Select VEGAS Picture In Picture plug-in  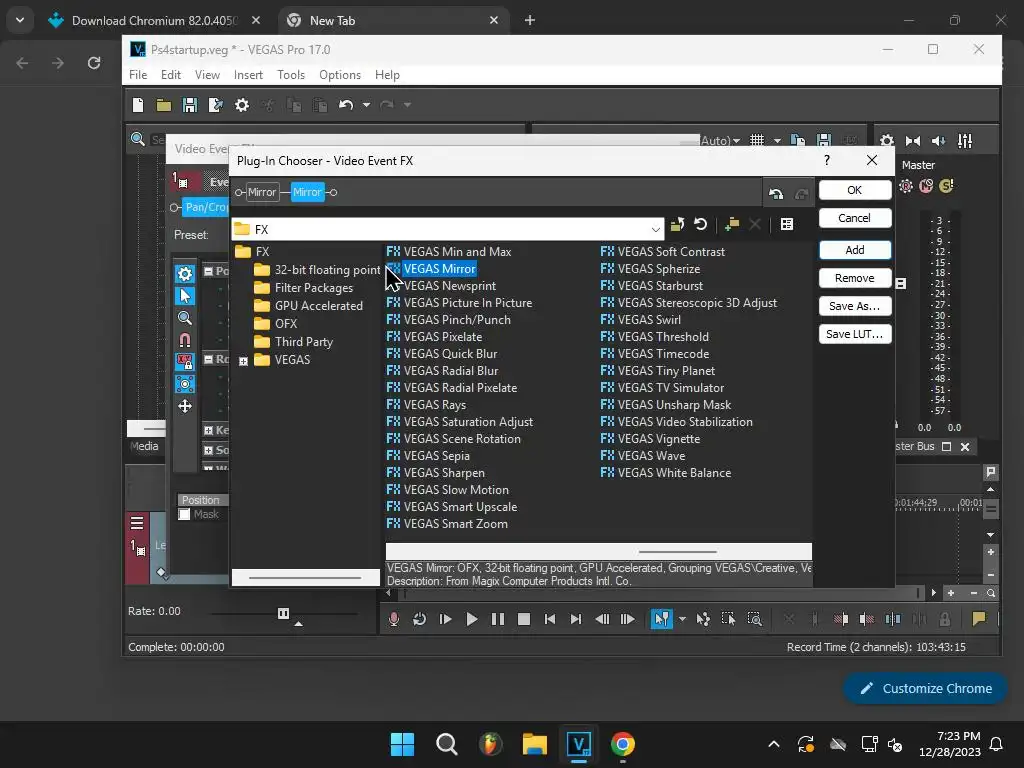tap(459, 303)
